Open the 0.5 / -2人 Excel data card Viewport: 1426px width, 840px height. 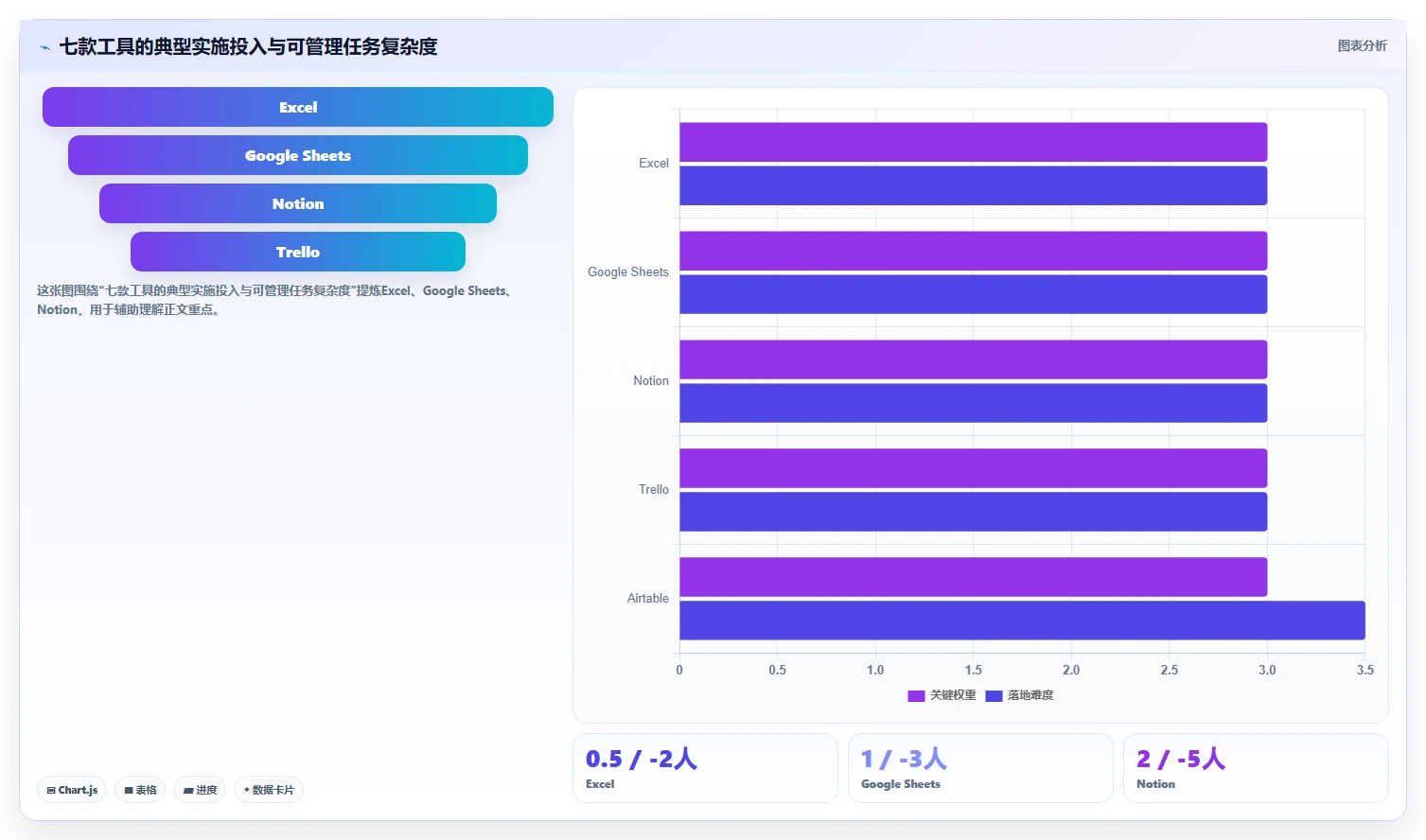click(x=705, y=768)
